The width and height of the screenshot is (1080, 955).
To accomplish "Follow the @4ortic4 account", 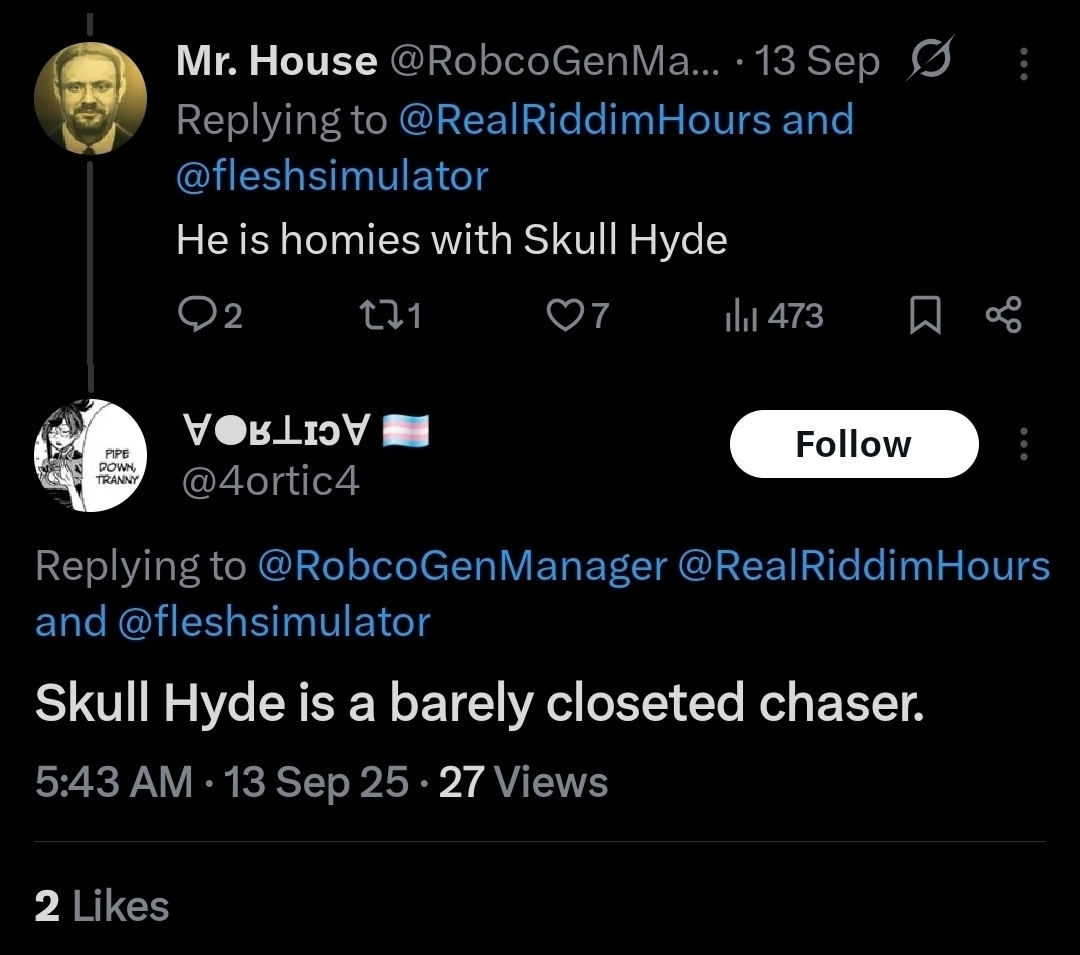I will click(853, 444).
